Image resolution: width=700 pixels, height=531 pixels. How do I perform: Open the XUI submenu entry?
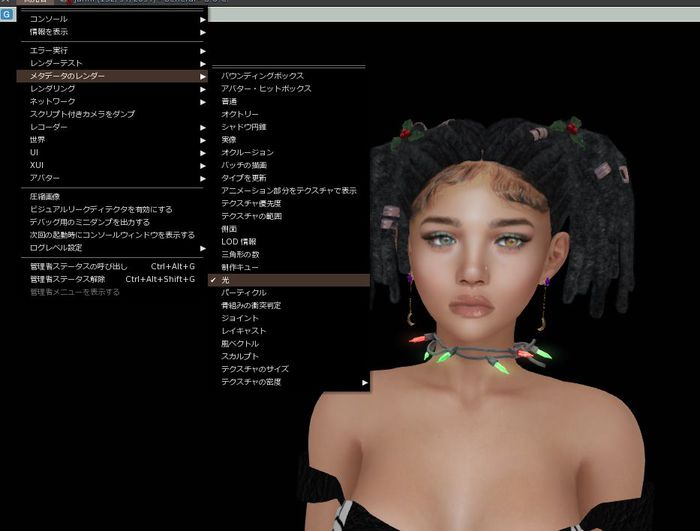click(112, 165)
